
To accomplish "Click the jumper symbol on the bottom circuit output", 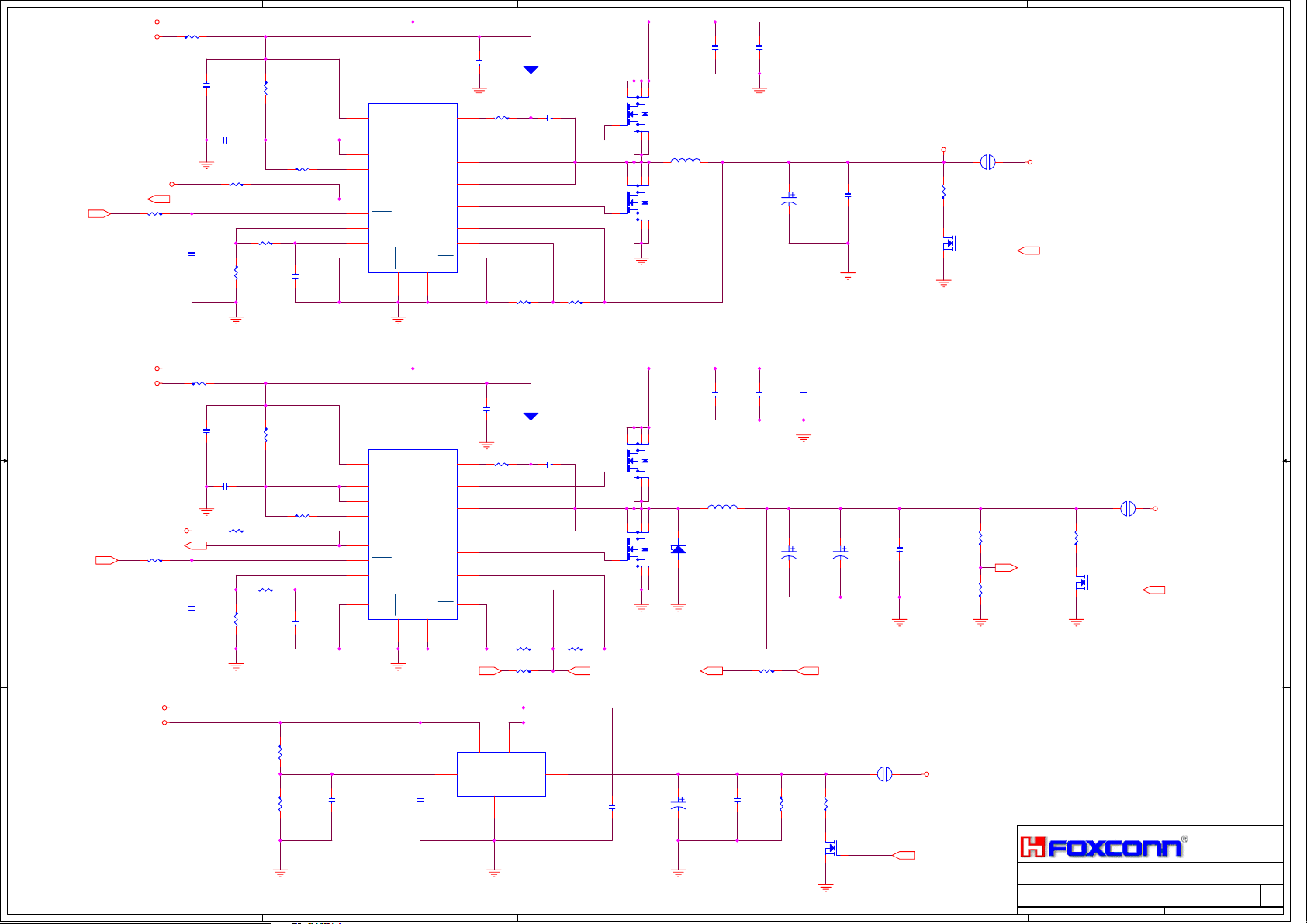I will tap(884, 774).
